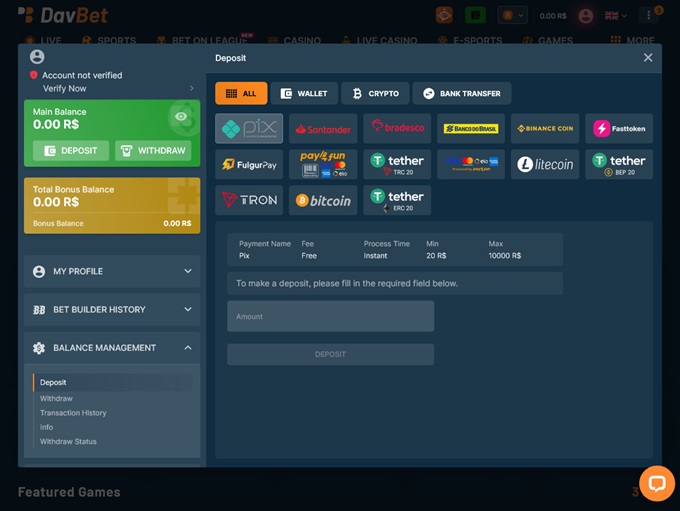680x511 pixels.
Task: Switch to the Crypto tab
Action: [x=374, y=94]
